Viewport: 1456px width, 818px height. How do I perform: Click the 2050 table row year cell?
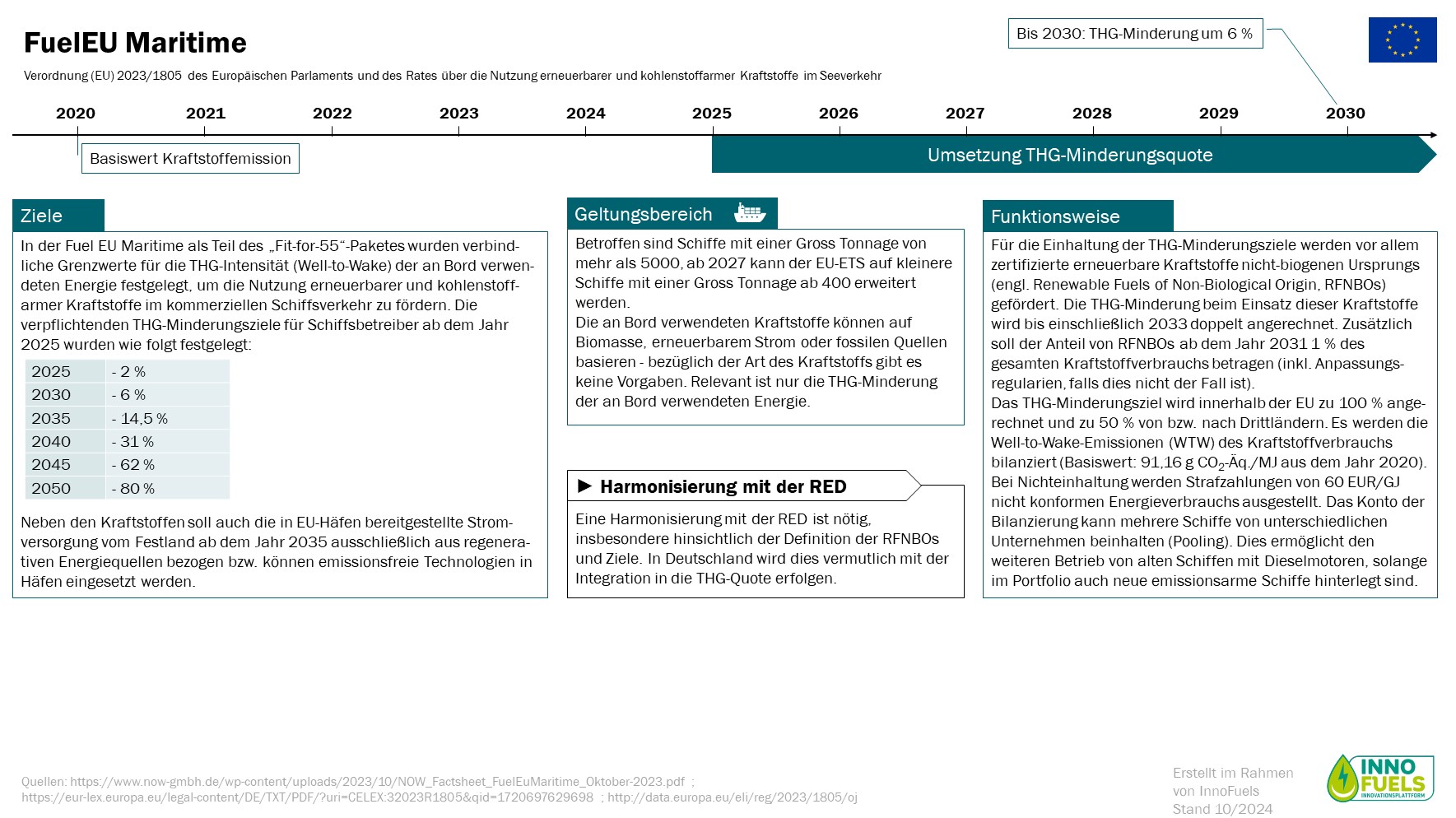click(x=65, y=489)
